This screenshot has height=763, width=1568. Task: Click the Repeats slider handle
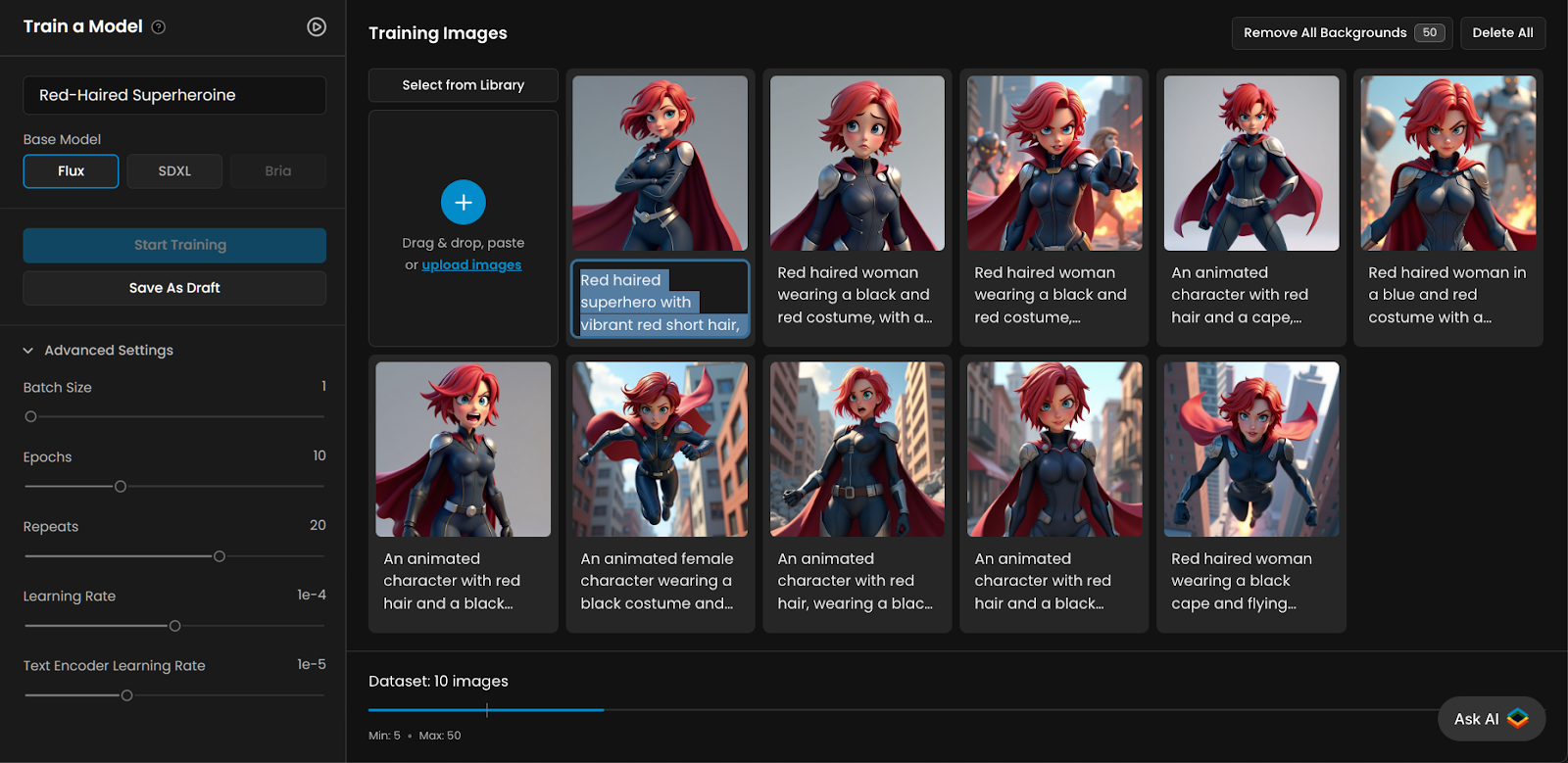click(220, 556)
